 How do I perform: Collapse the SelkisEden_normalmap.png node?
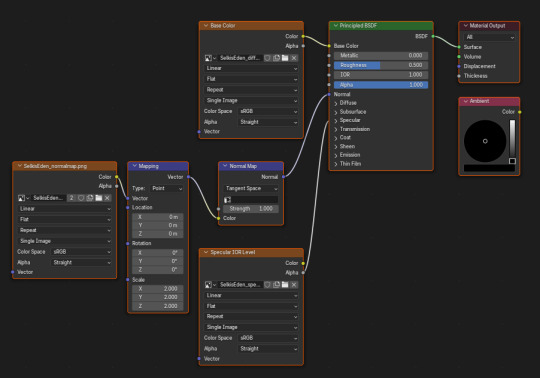pos(20,166)
